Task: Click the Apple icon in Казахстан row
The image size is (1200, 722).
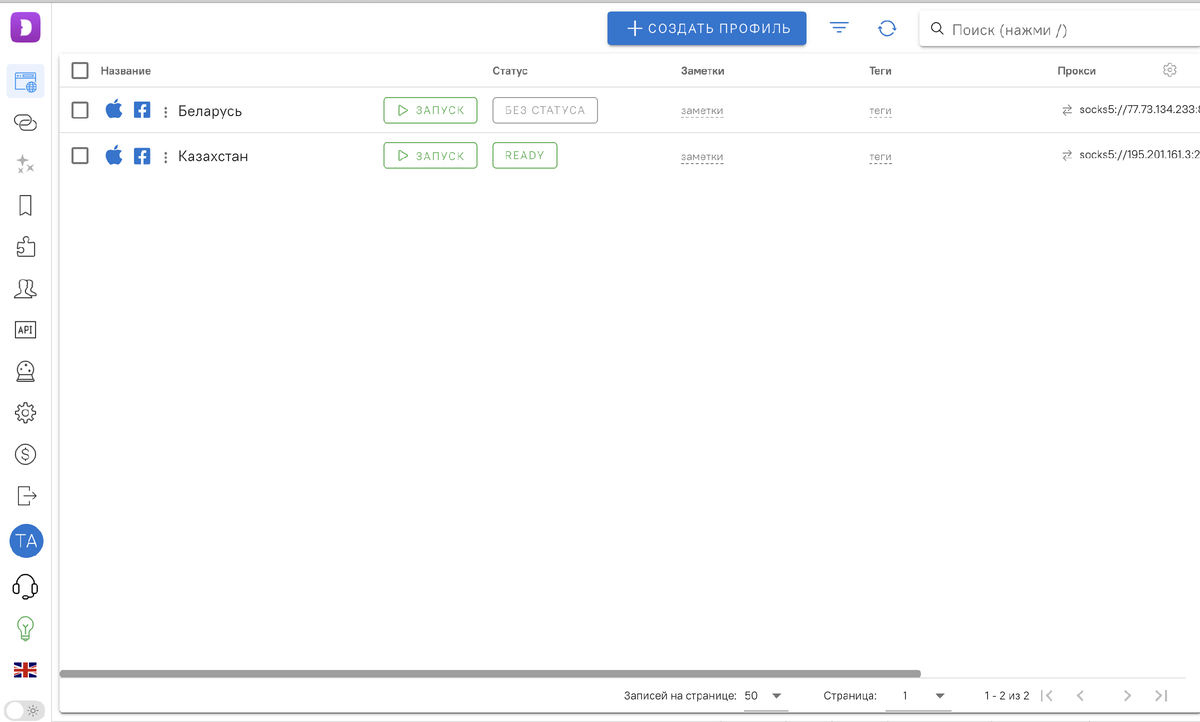Action: tap(114, 155)
